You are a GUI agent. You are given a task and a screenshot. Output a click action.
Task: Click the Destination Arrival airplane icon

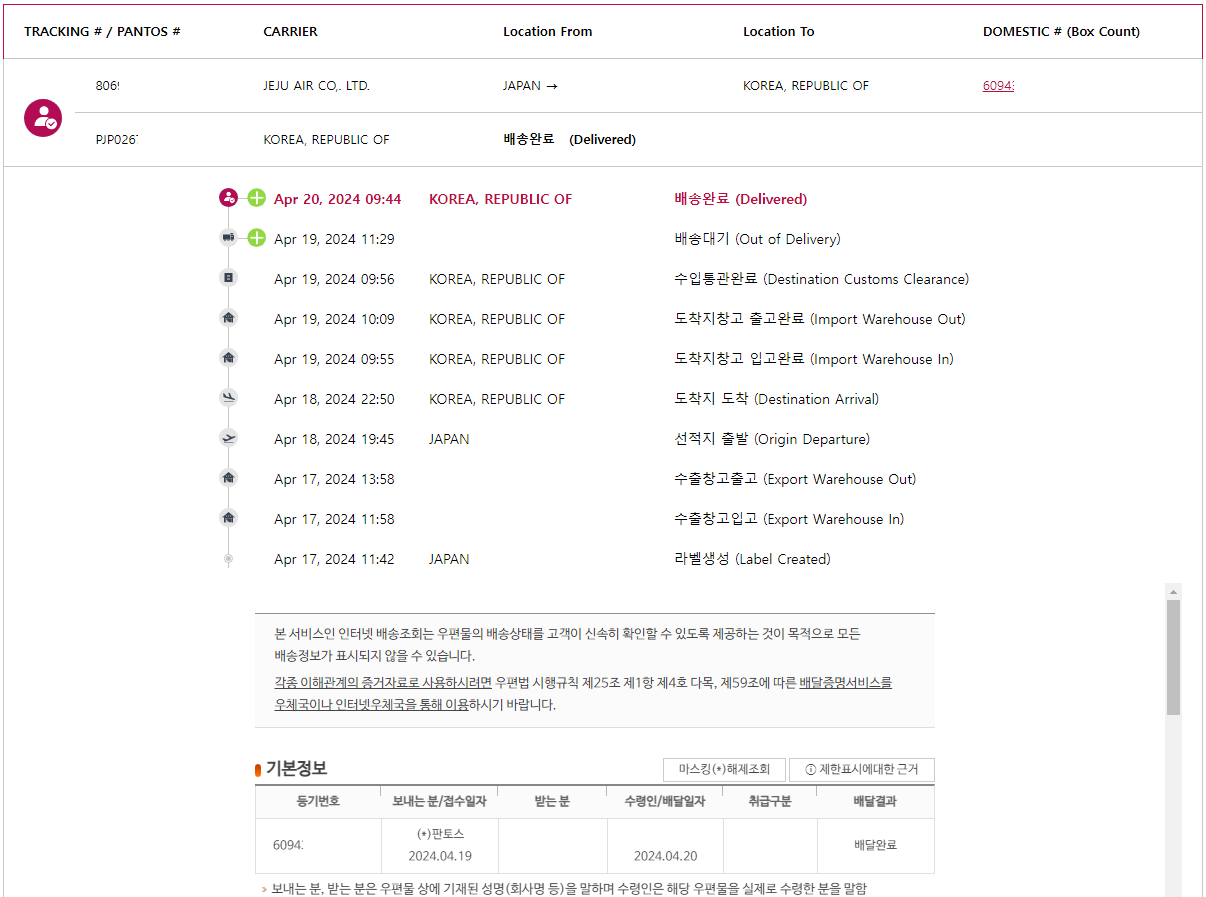(228, 398)
